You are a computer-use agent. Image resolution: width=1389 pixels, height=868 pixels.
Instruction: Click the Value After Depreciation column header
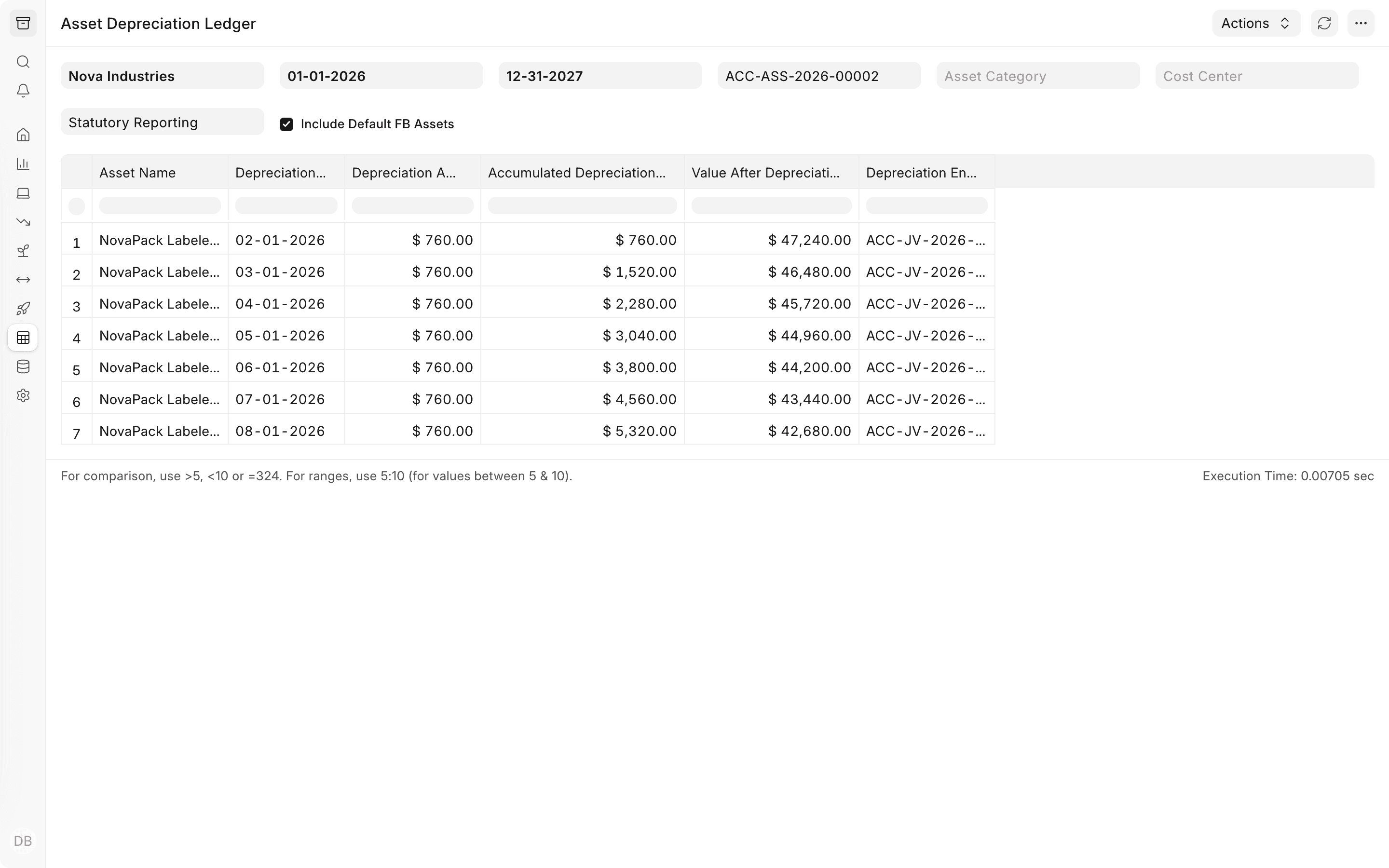point(771,172)
